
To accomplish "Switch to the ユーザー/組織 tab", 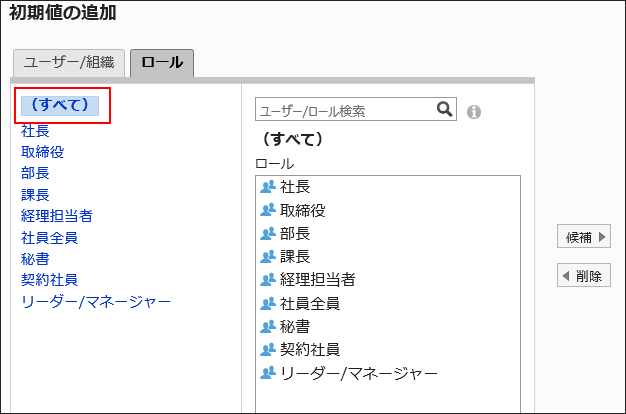I will coord(69,63).
